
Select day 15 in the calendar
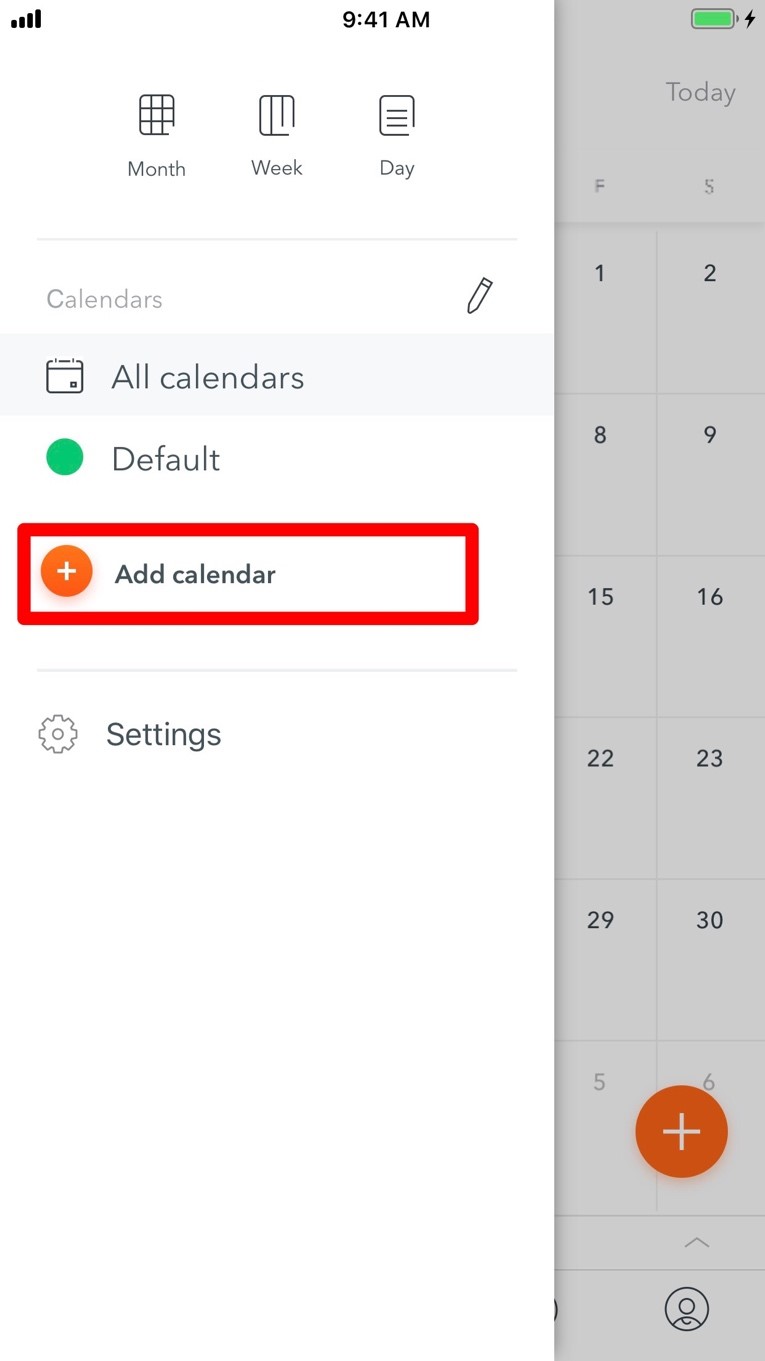point(600,597)
